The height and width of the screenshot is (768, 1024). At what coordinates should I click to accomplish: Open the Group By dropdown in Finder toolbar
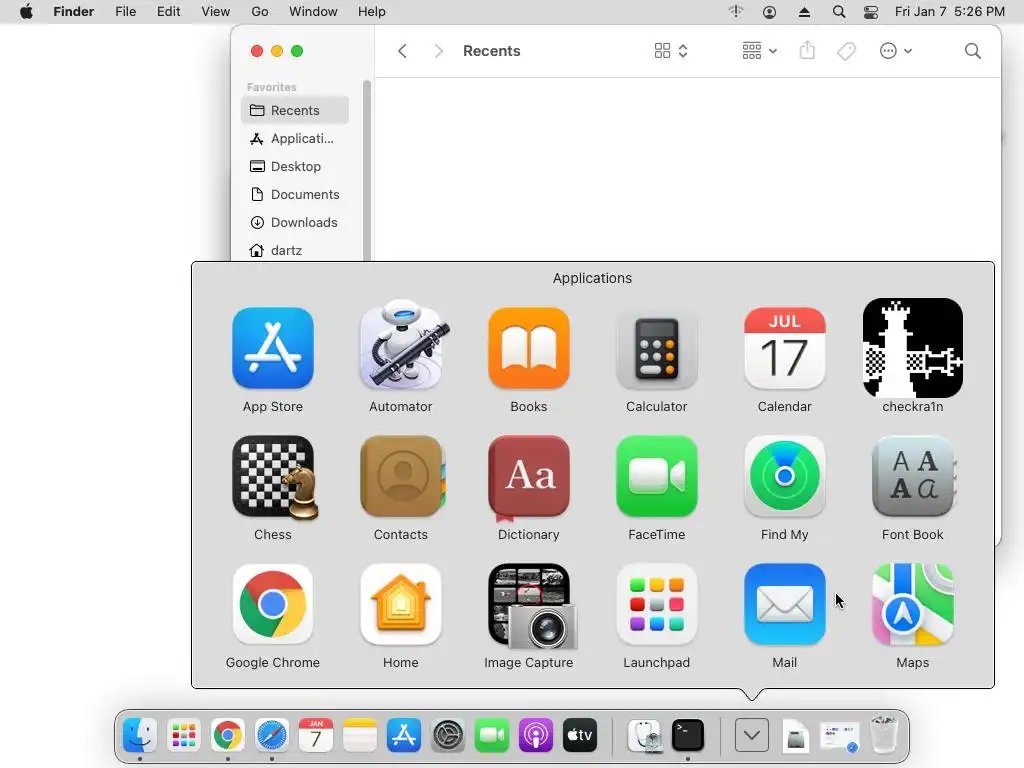pos(759,51)
